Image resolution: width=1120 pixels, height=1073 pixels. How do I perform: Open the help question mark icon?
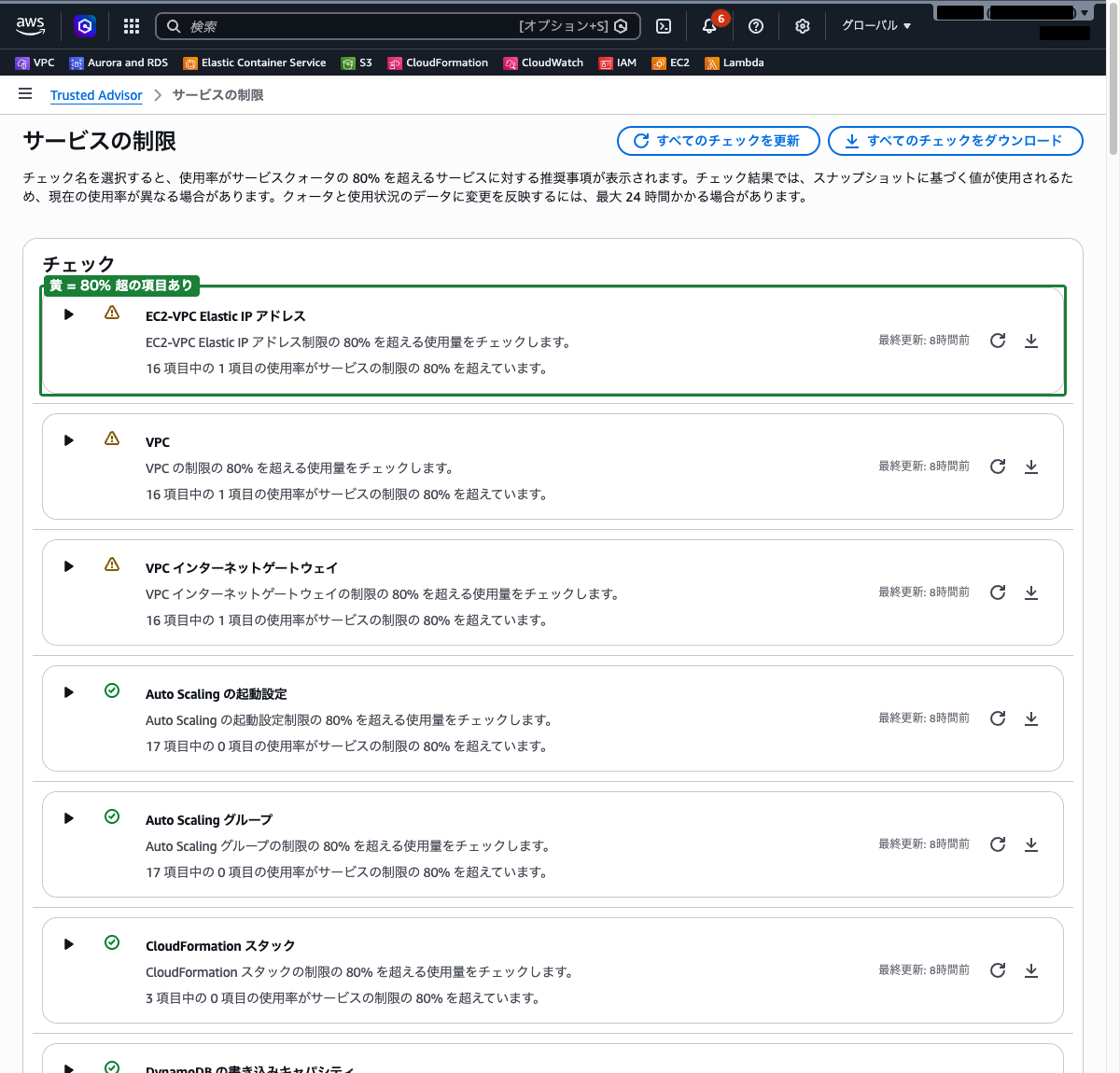756,26
